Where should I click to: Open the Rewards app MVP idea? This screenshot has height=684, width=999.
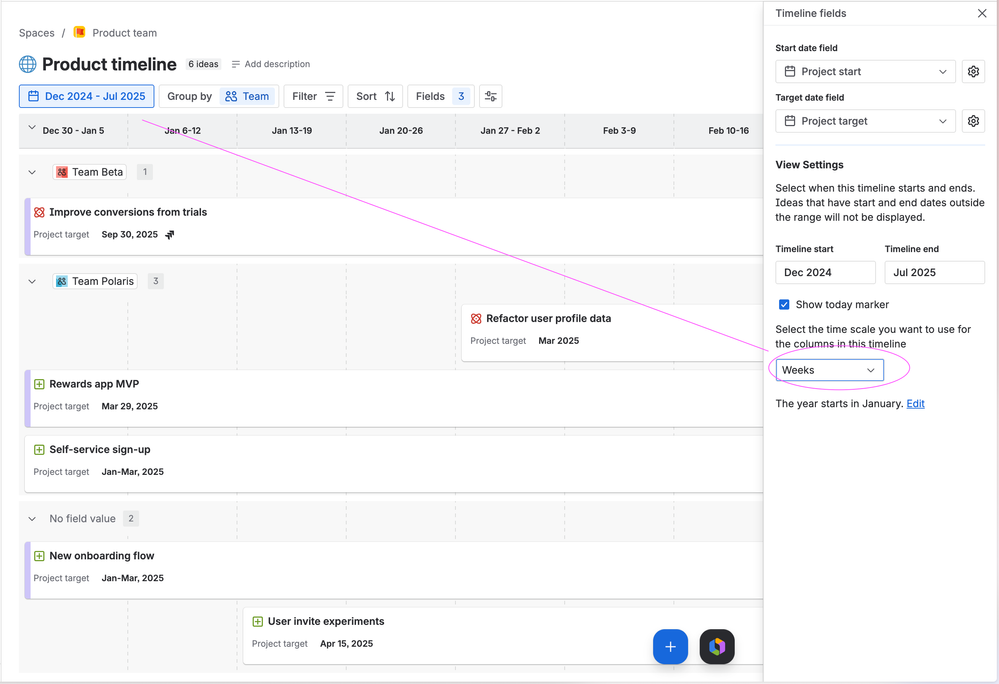point(94,384)
